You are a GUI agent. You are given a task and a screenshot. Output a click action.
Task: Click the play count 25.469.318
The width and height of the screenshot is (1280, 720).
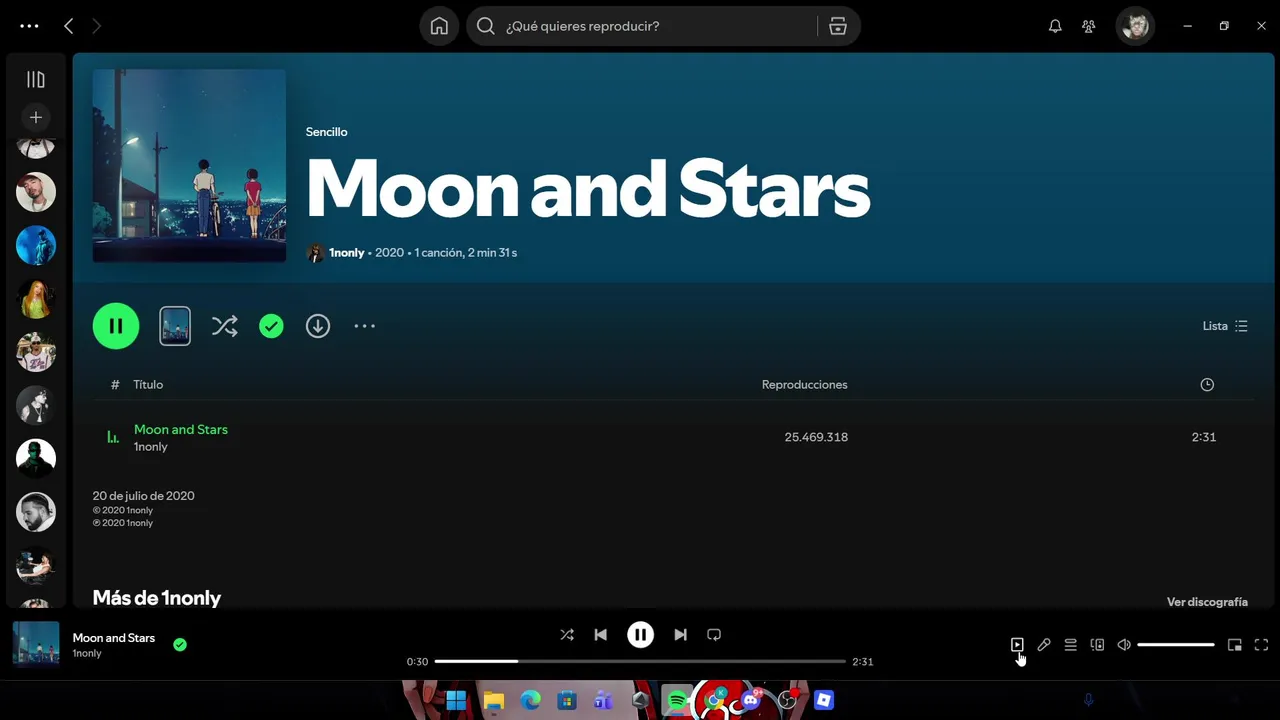click(816, 437)
